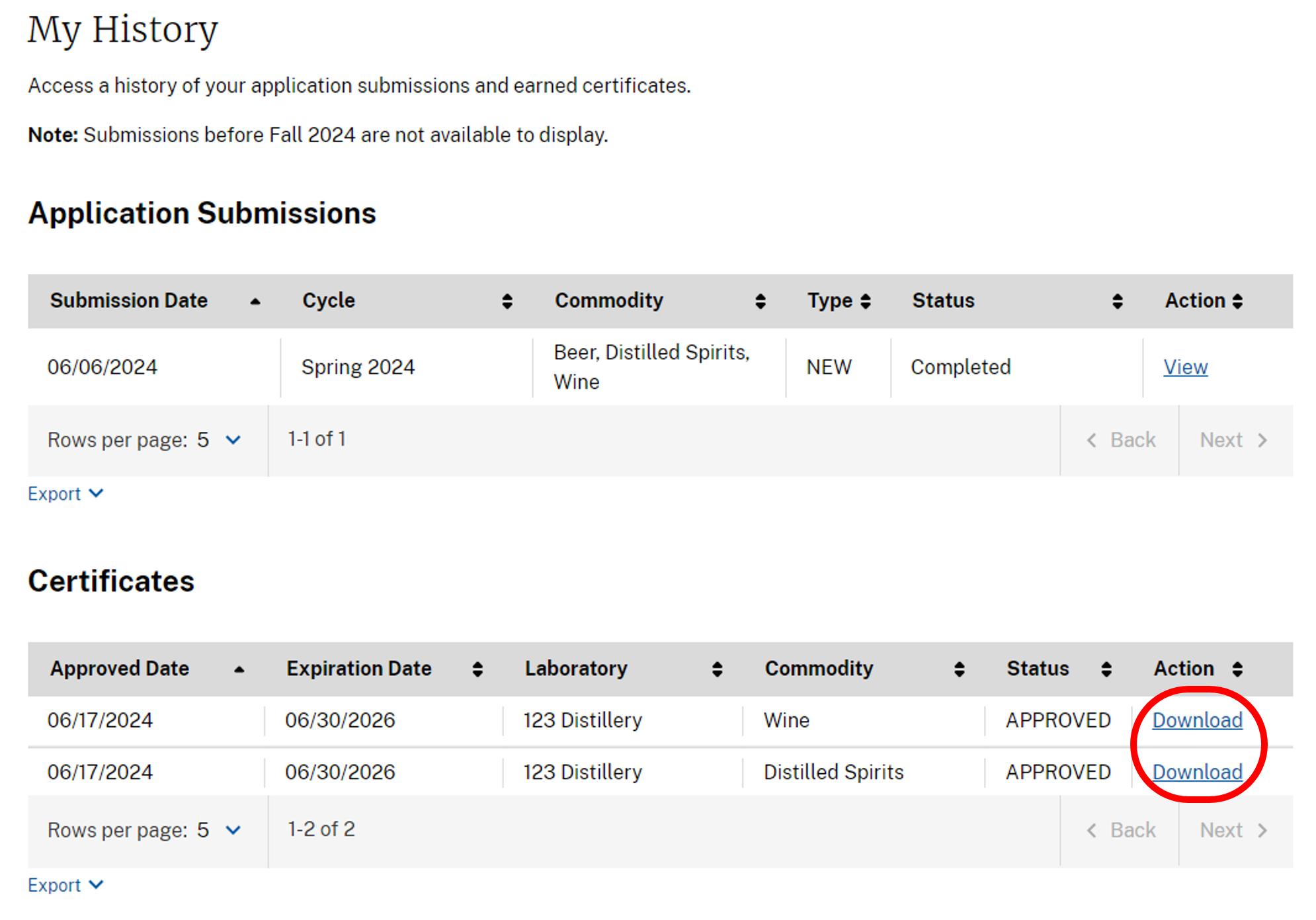1316x920 pixels.
Task: Sort certificates by Laboratory column arrows
Action: [717, 669]
